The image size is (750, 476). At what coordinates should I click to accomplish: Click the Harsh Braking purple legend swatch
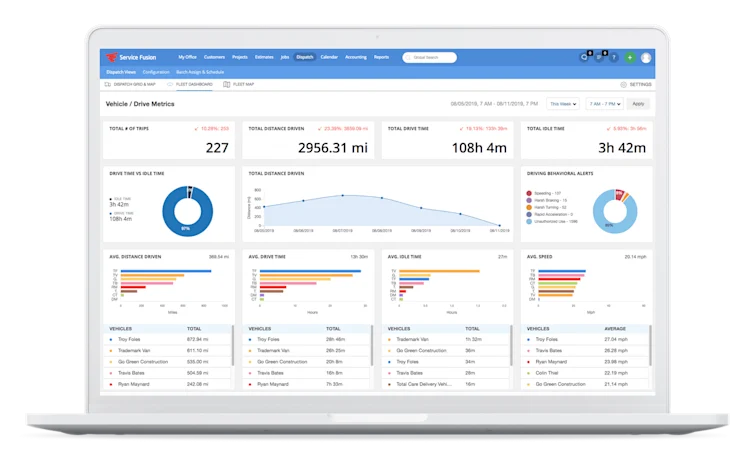coord(529,200)
